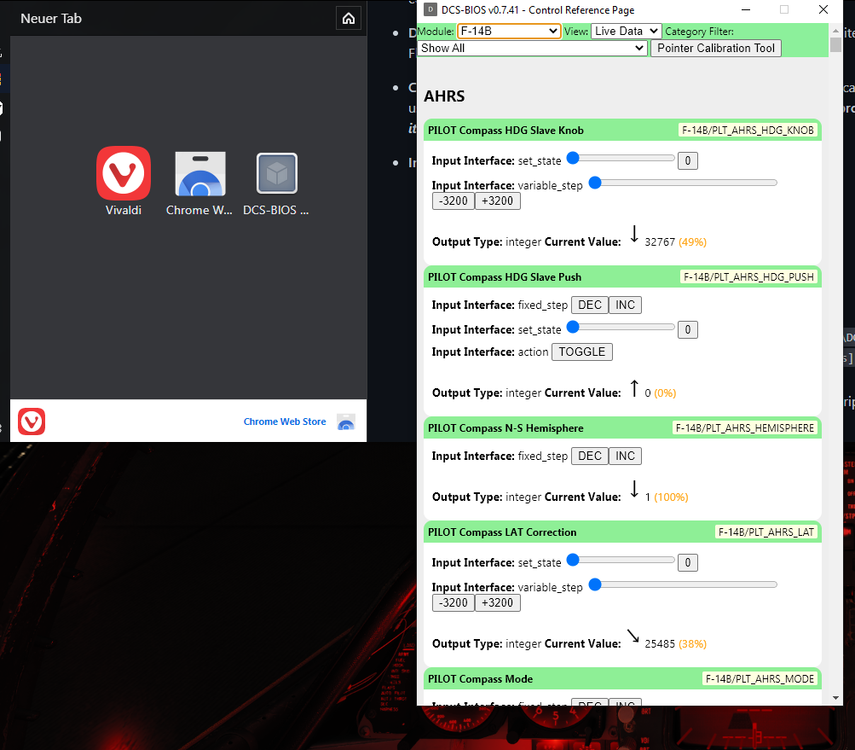Close the DCS-BIOS Control Reference window
Viewport: 855px width, 750px height.
coord(823,10)
